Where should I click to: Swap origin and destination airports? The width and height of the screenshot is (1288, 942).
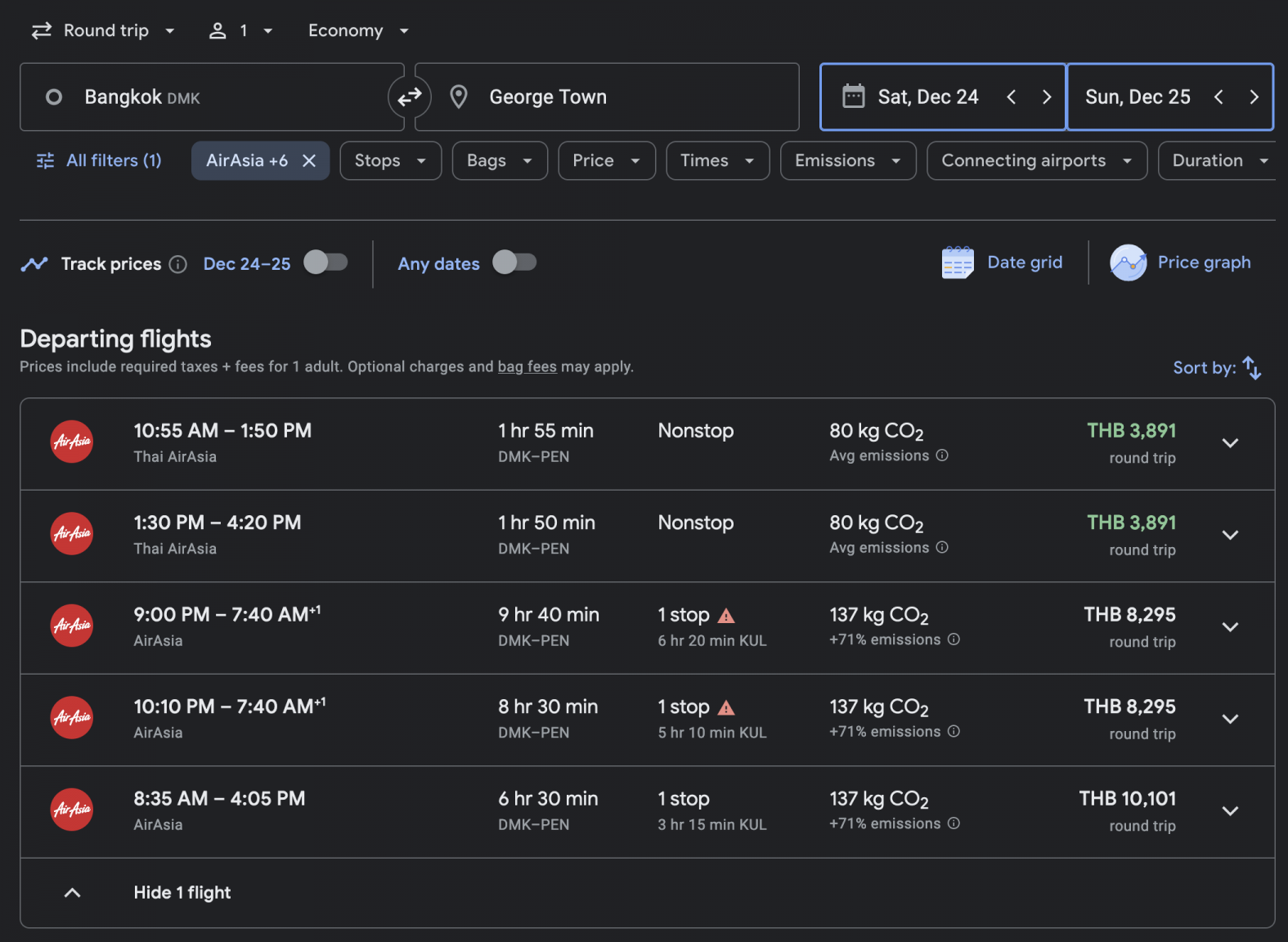point(409,97)
